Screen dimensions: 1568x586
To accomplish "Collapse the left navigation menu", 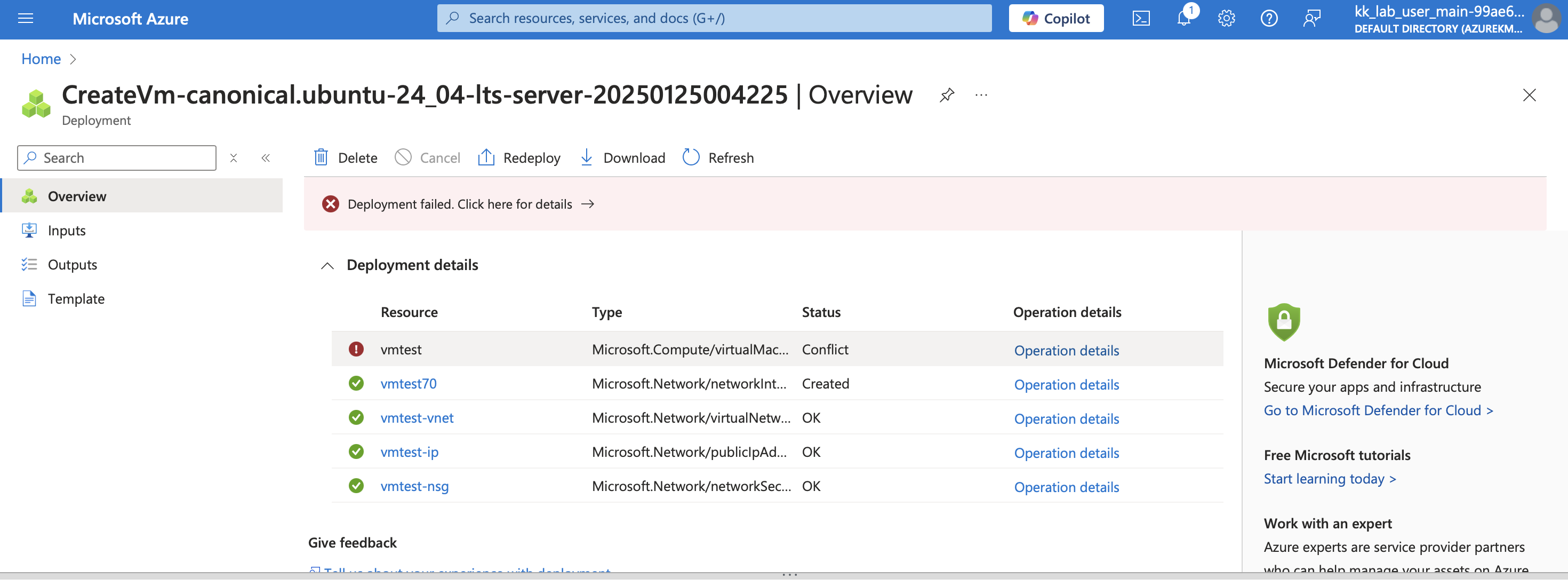I will coord(266,158).
